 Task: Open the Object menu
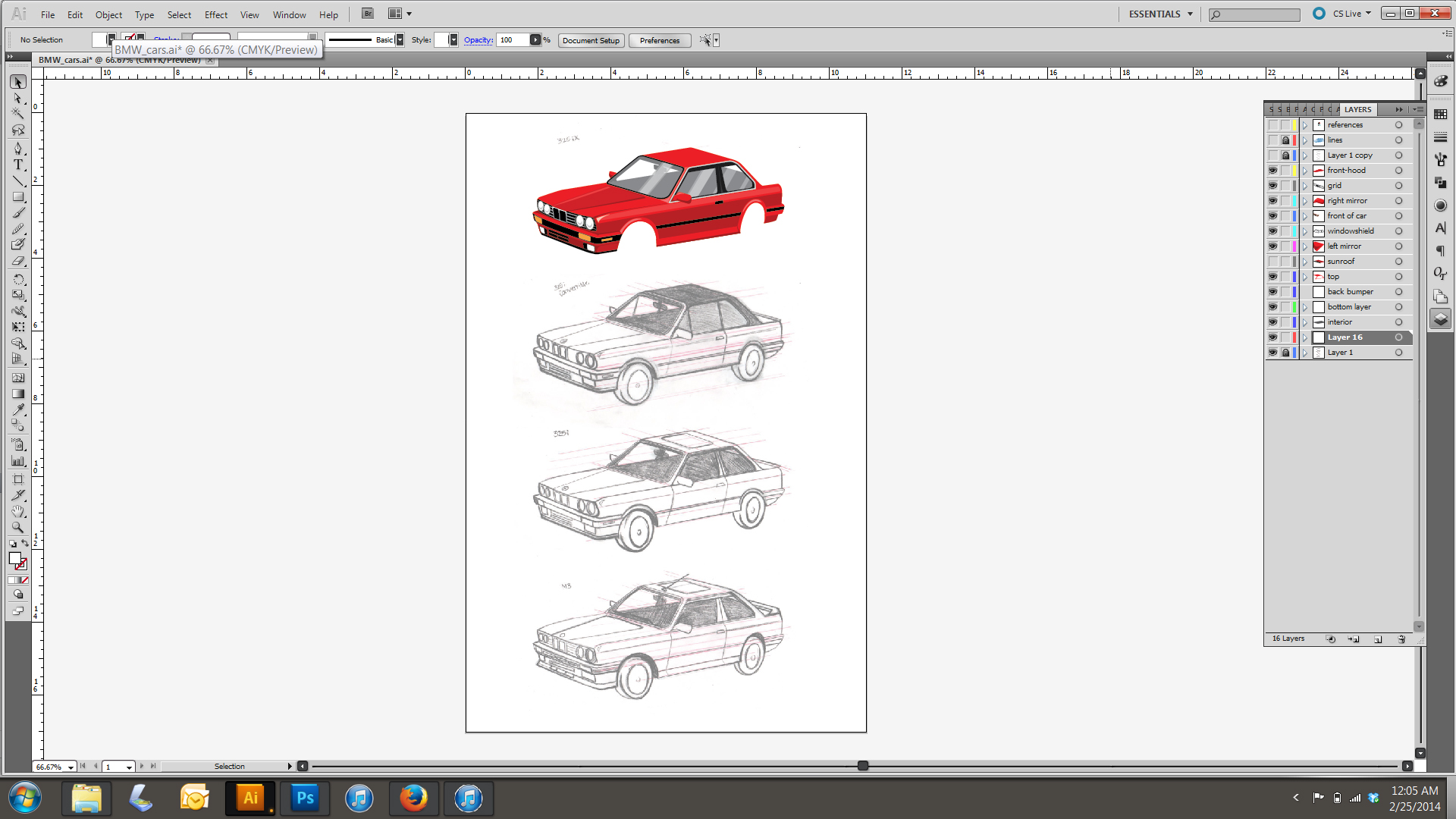tap(108, 14)
